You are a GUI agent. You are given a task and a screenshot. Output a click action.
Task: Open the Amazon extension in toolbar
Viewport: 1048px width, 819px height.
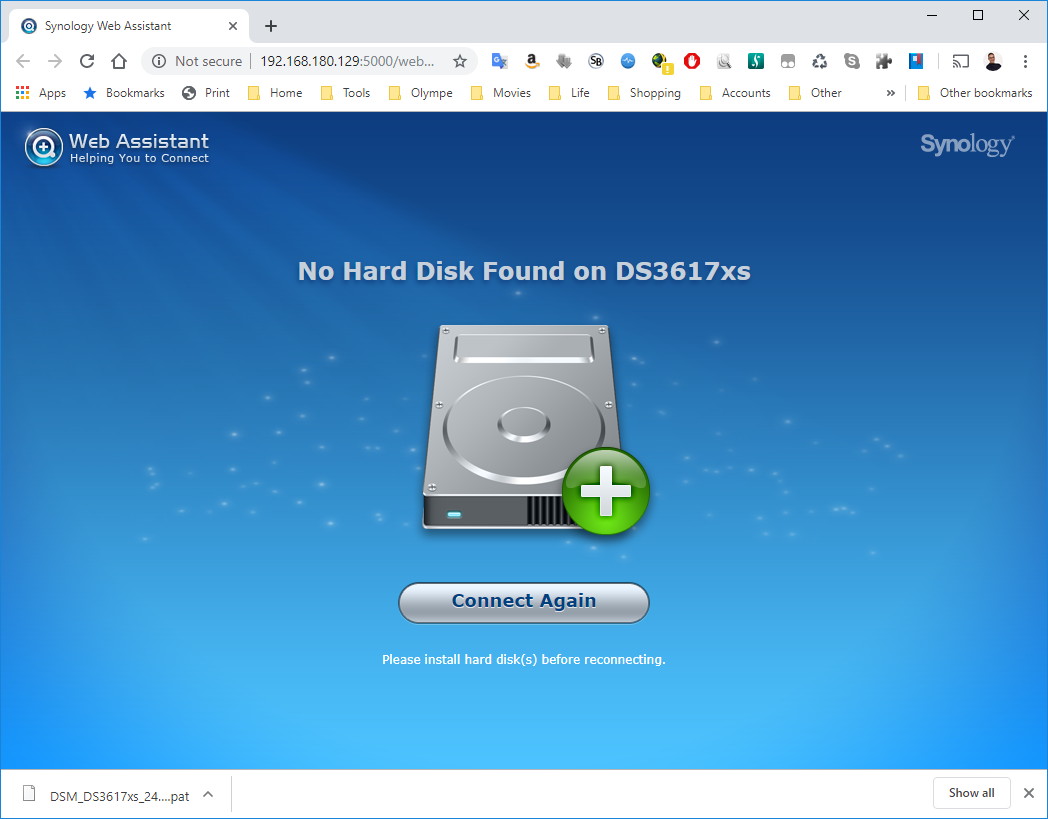(x=532, y=61)
